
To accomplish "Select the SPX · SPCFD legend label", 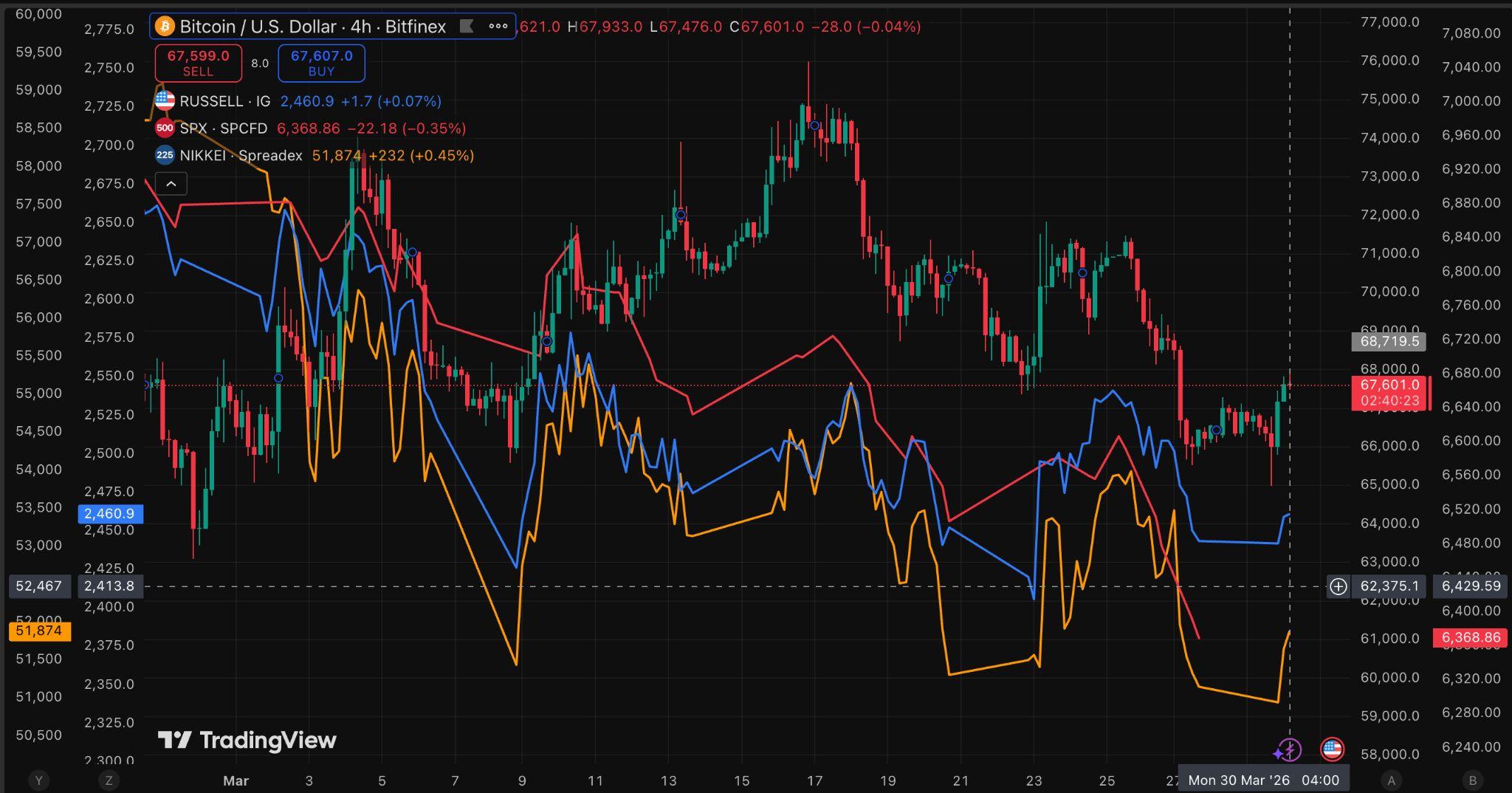I will pyautogui.click(x=224, y=128).
